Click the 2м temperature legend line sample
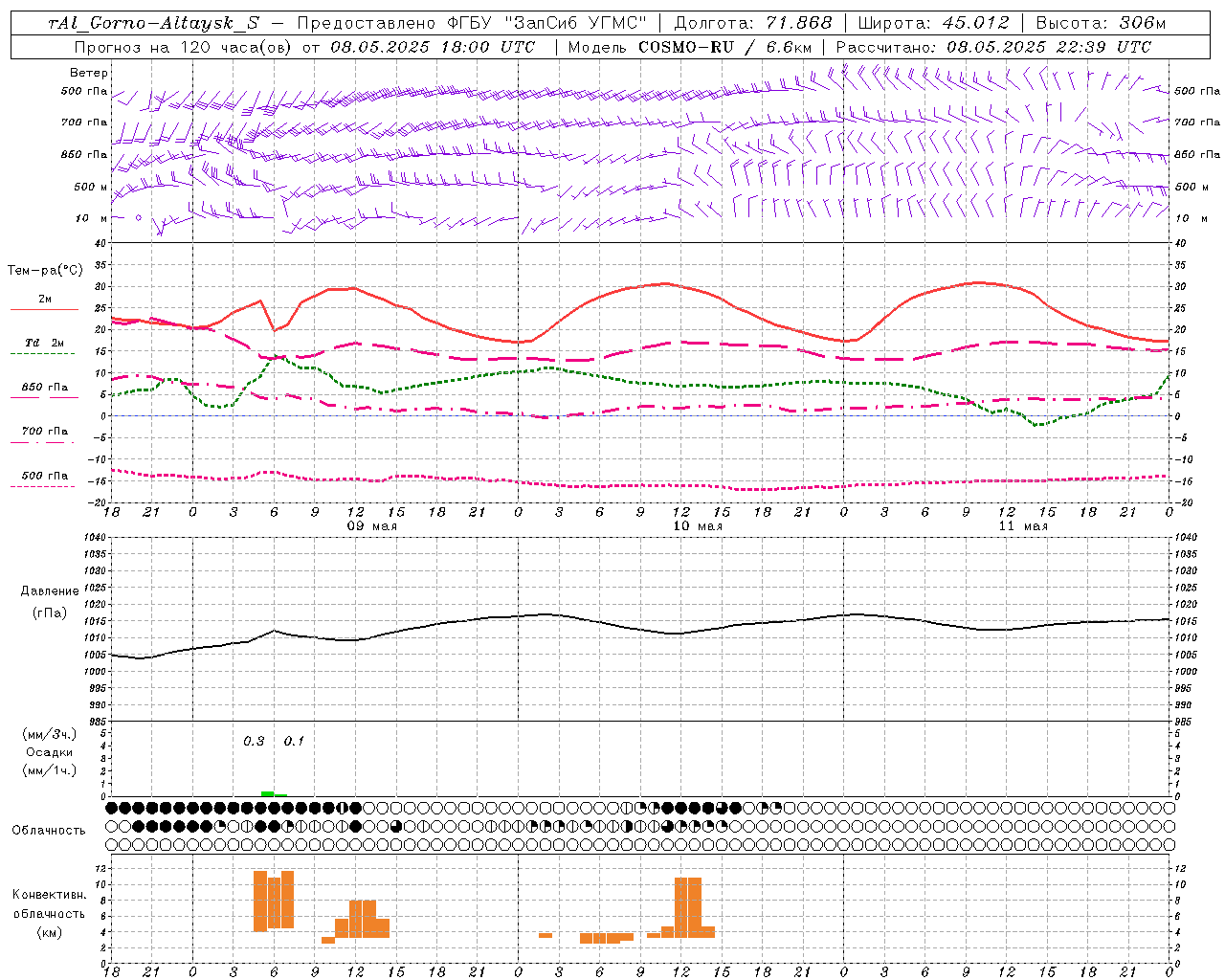Screen dimensions: 1225x980 44,309
